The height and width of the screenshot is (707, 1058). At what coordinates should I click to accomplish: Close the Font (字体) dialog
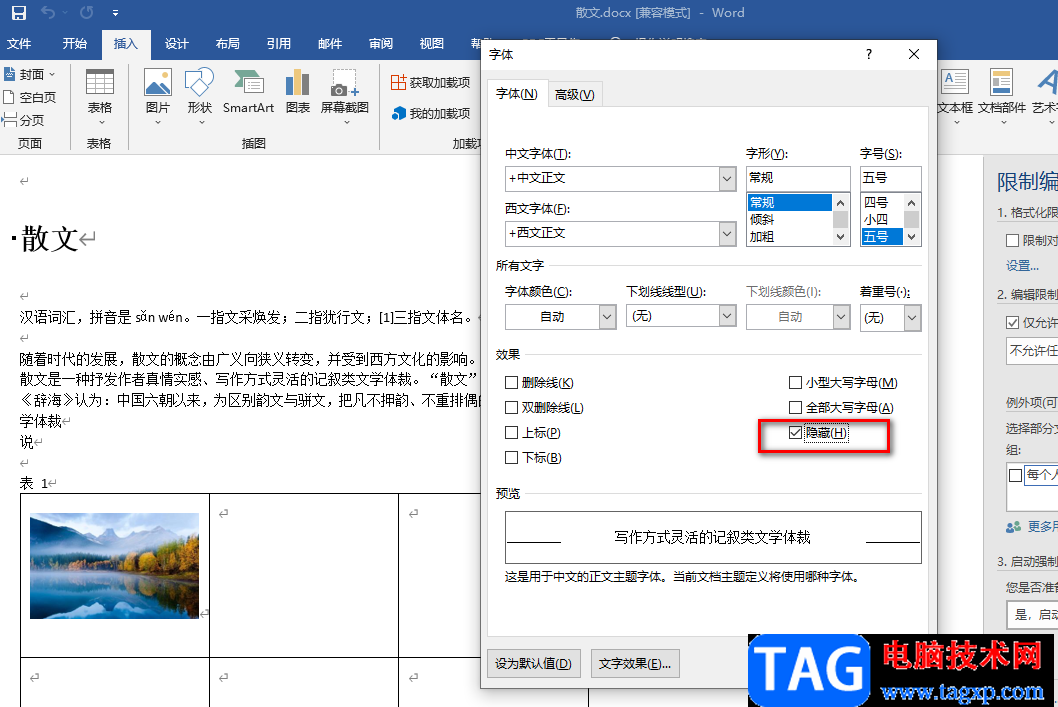(x=914, y=54)
